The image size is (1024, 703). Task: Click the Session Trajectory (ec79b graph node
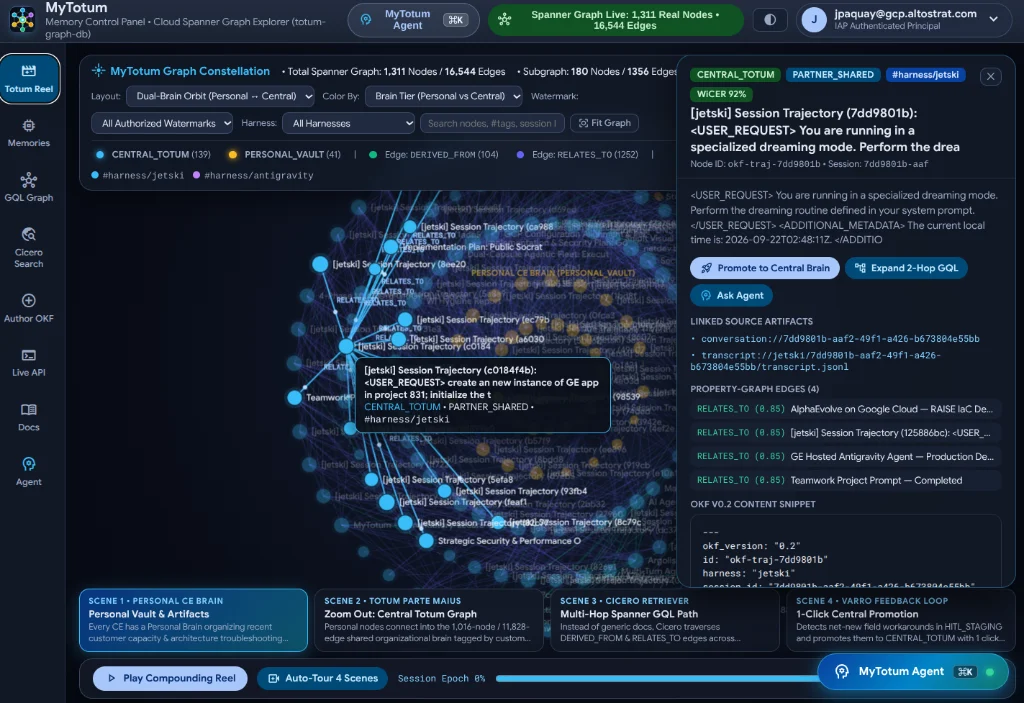pos(405,319)
